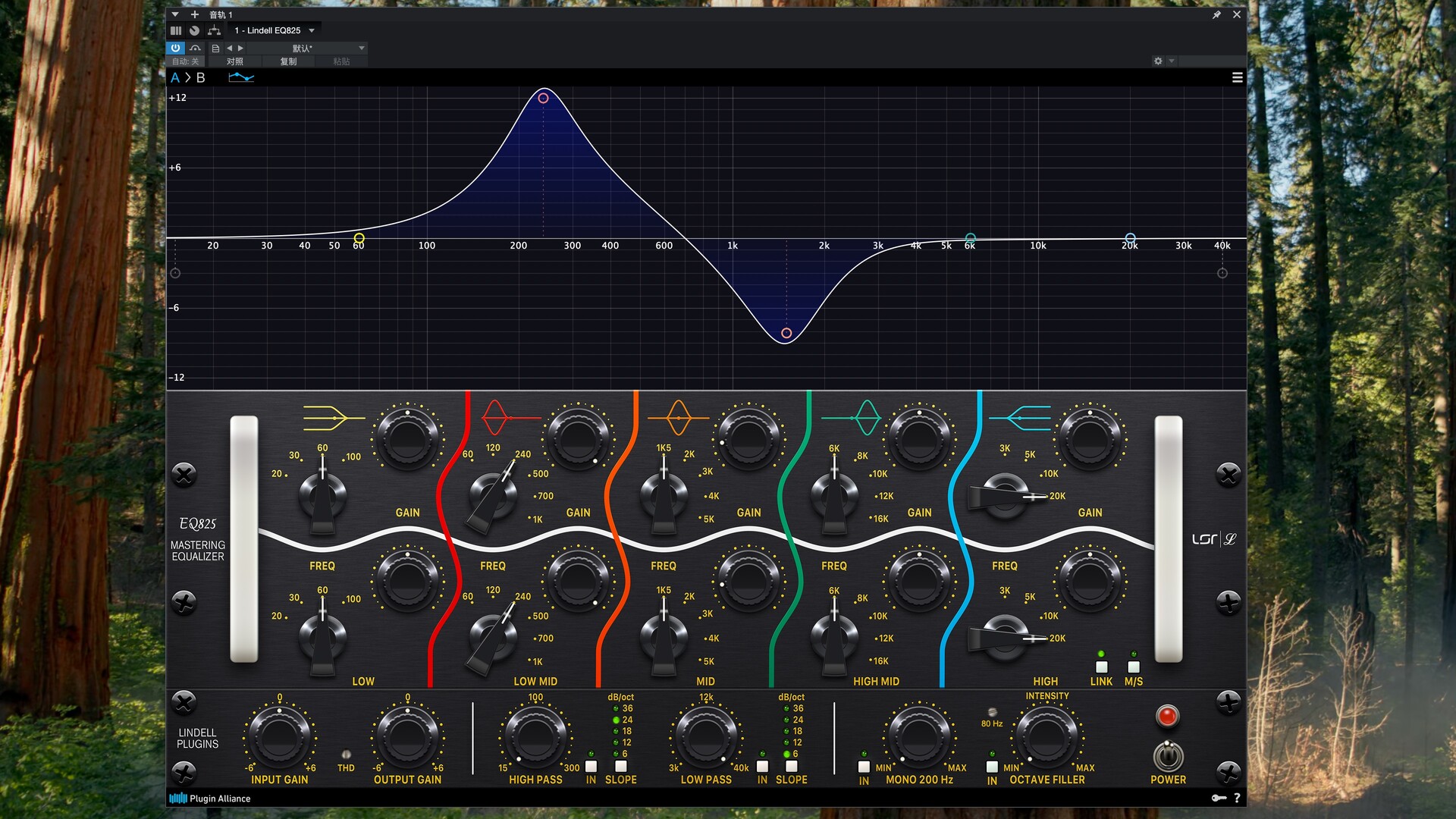Click the LOW PASS frequency knob
This screenshot has width=1456, height=819.
(706, 737)
